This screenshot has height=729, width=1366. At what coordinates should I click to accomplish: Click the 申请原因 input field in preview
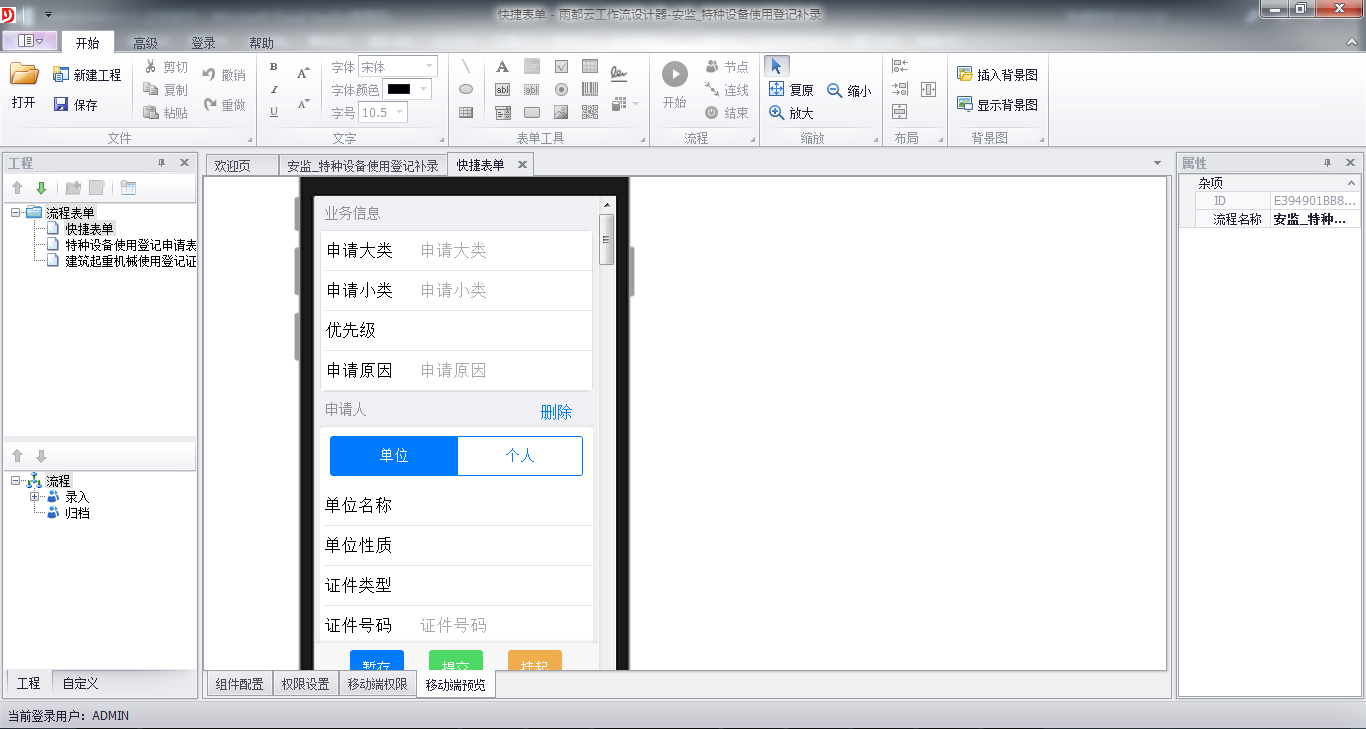pos(503,370)
